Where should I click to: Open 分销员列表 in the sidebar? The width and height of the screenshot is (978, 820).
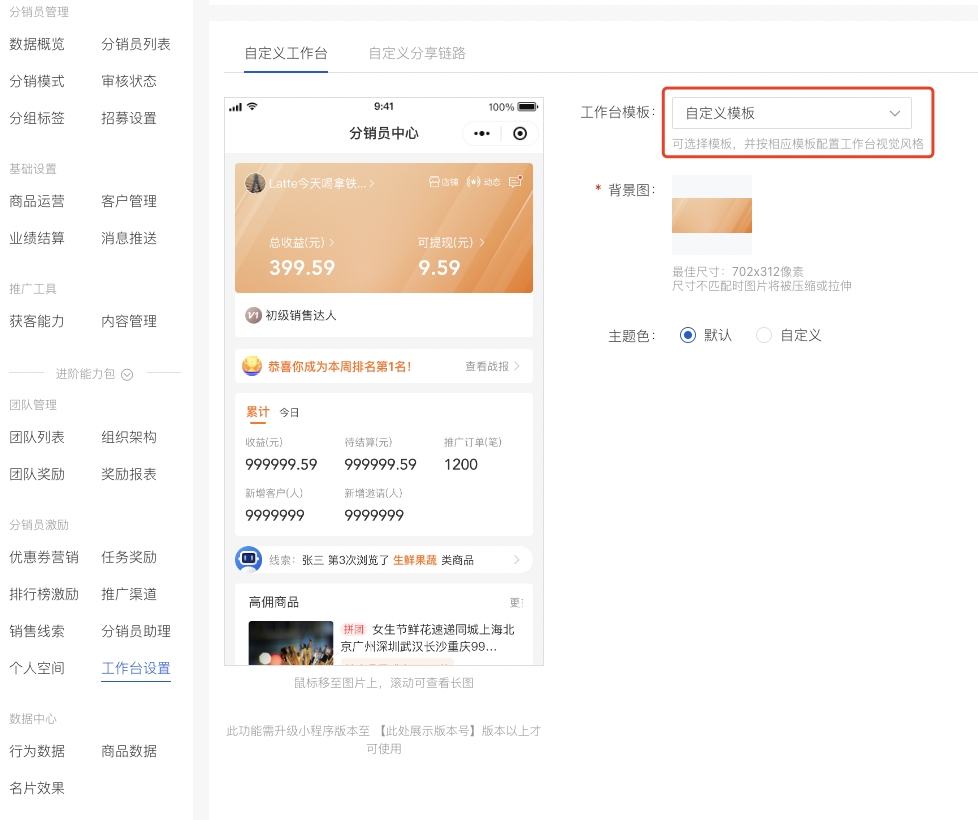pos(136,44)
